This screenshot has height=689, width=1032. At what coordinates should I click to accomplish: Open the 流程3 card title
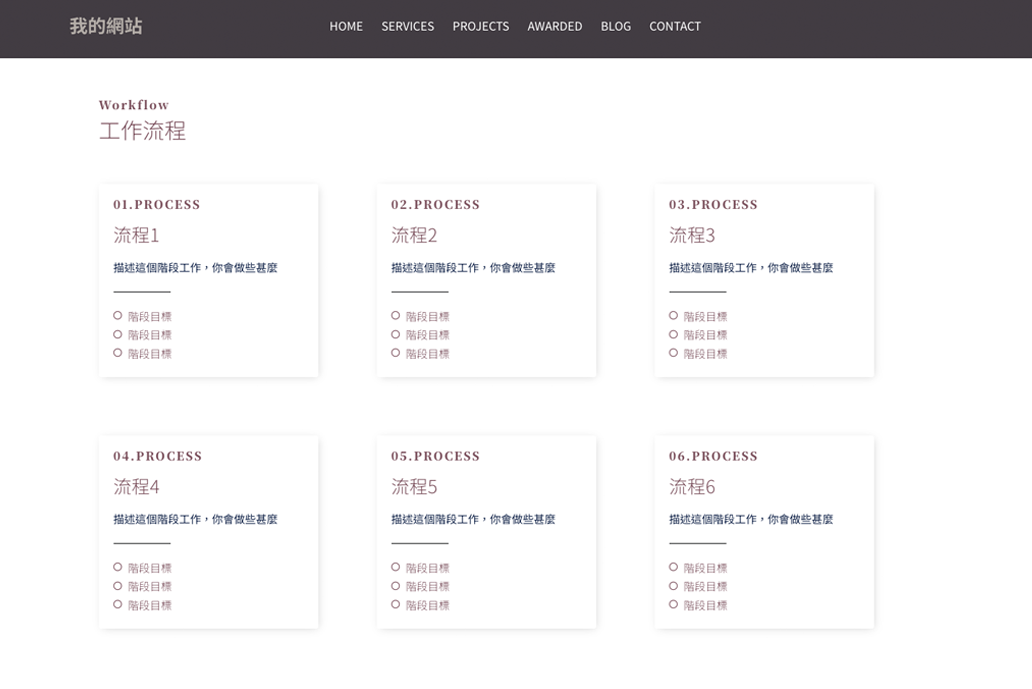click(692, 235)
